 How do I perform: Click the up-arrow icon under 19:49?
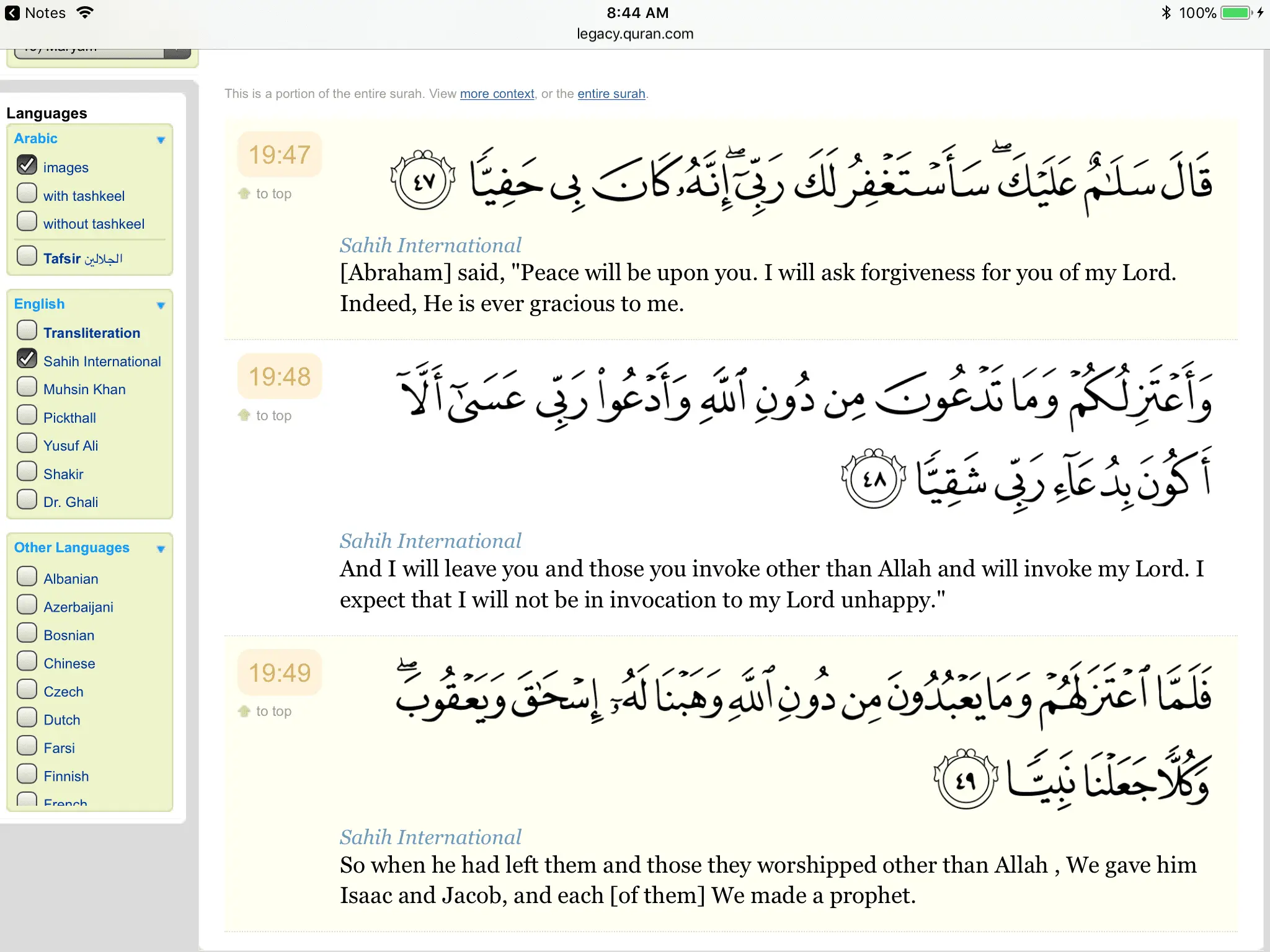click(x=244, y=711)
